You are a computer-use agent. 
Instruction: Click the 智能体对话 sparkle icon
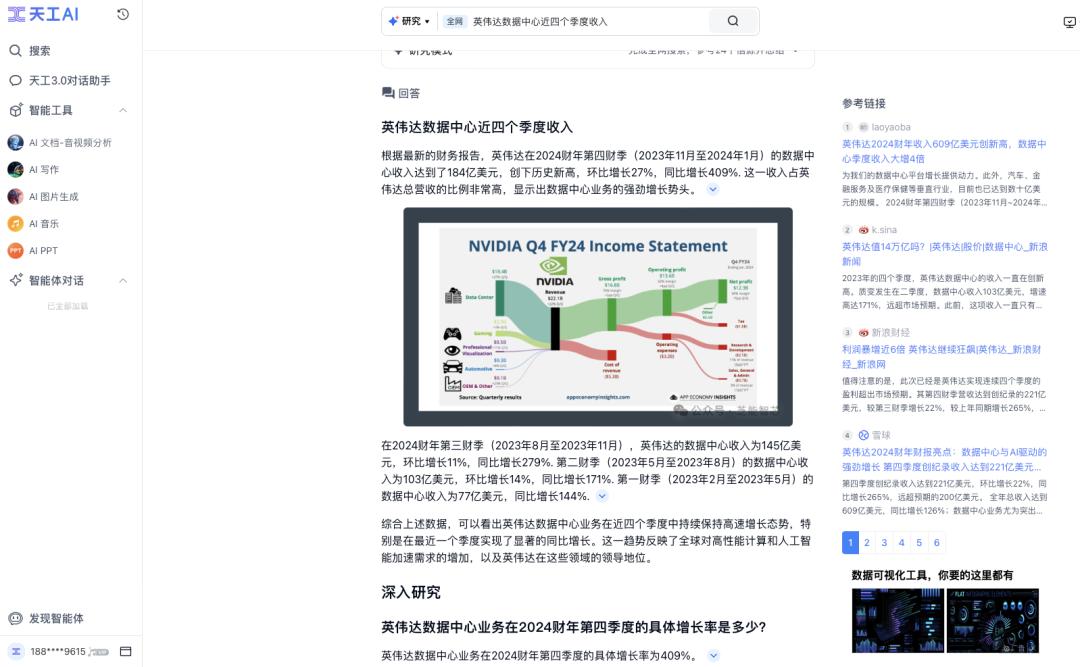tap(16, 280)
